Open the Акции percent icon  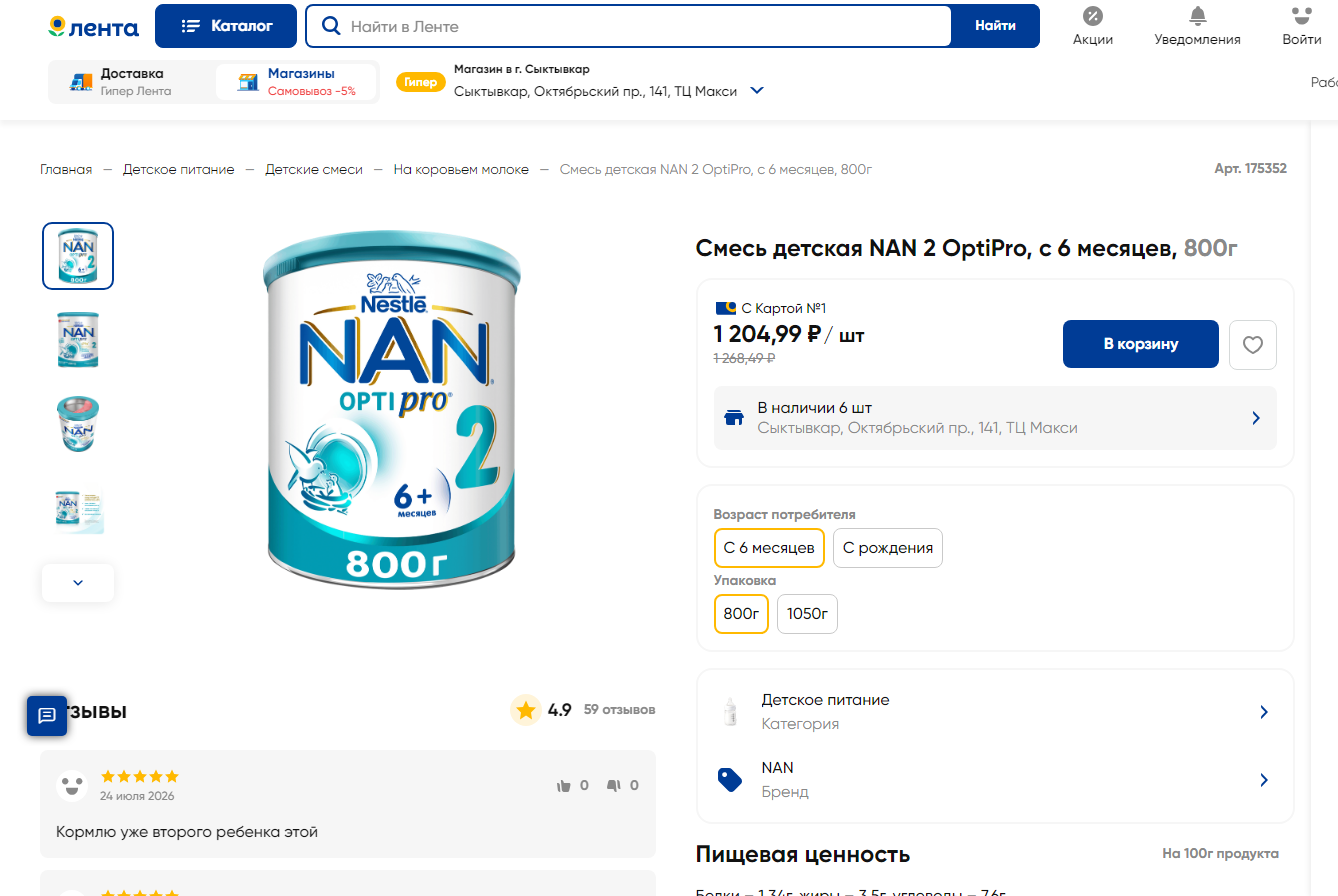coord(1093,16)
